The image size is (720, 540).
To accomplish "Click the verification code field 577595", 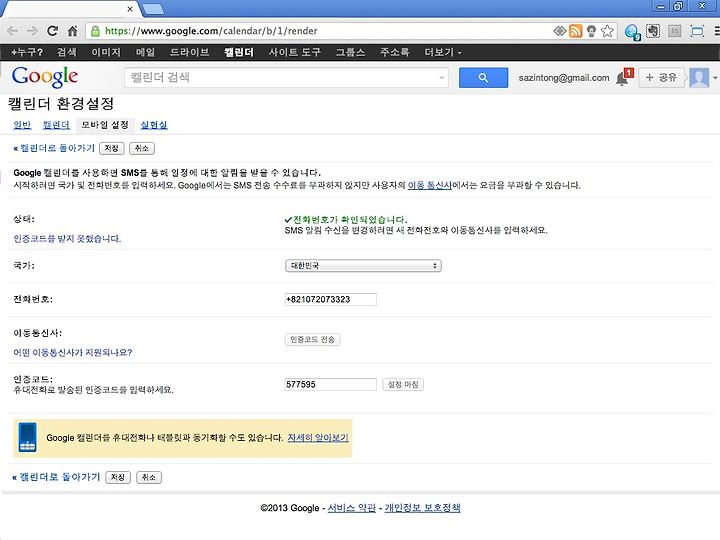I will (331, 384).
